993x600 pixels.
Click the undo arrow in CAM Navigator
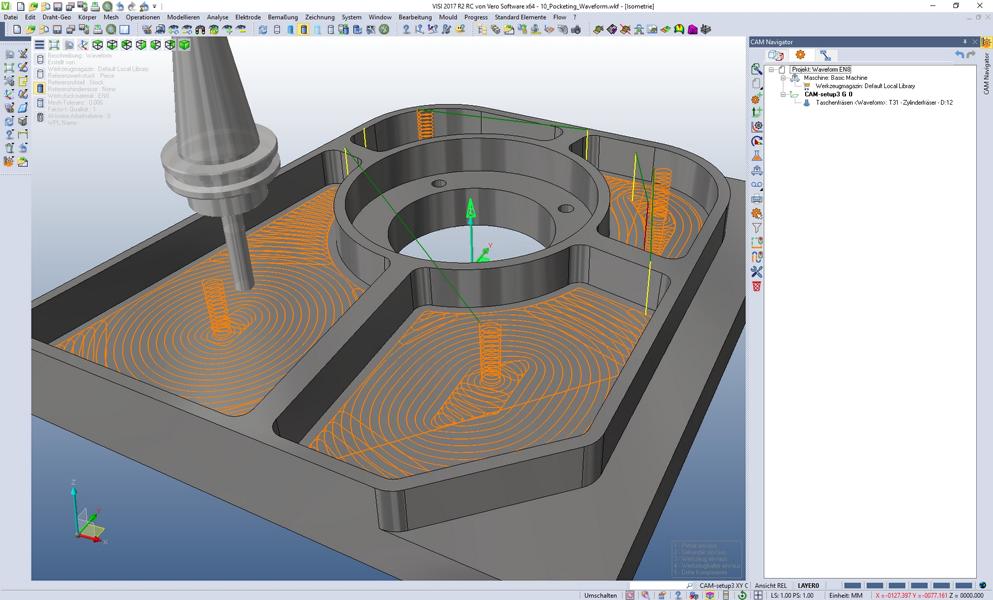[959, 55]
